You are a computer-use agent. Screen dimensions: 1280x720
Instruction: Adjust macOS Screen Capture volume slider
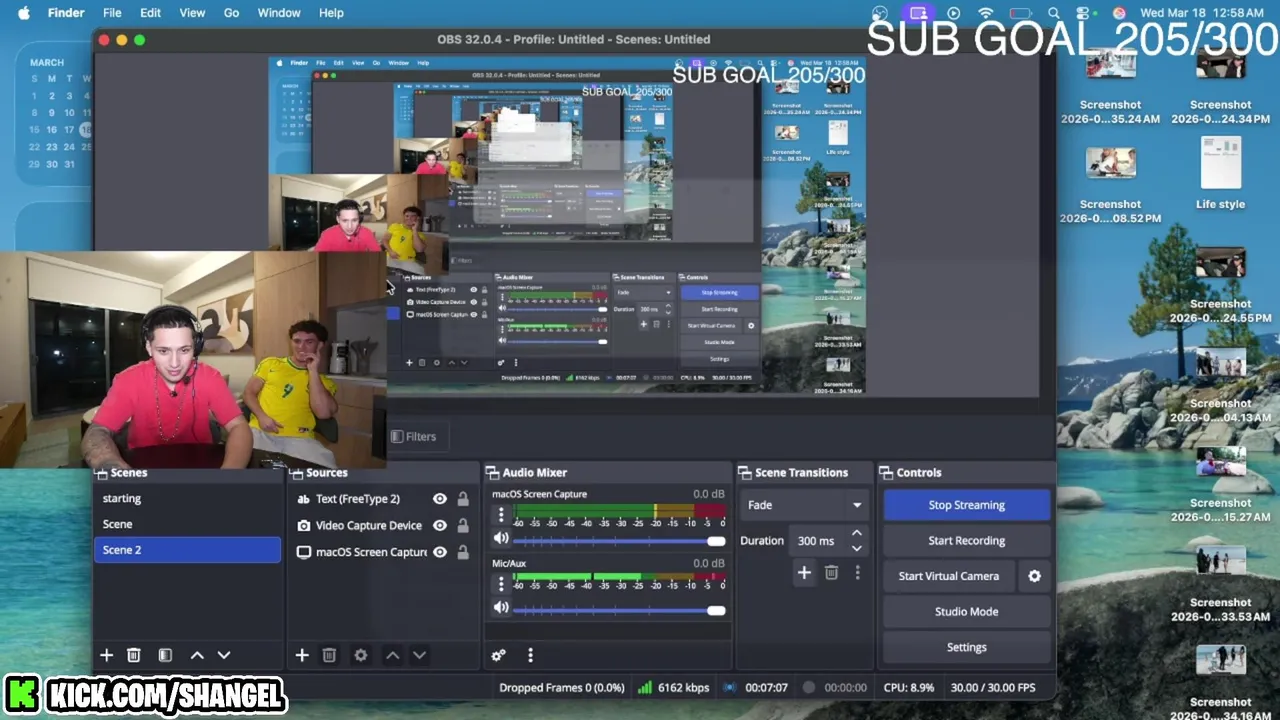(x=620, y=541)
